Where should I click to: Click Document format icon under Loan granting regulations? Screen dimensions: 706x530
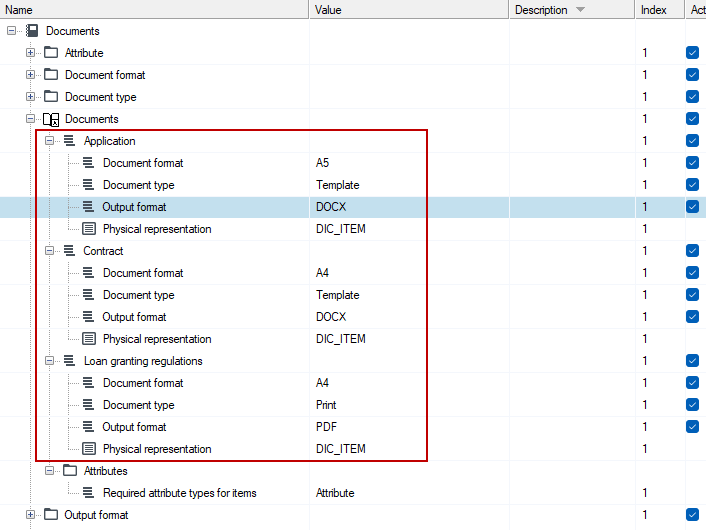[88, 382]
